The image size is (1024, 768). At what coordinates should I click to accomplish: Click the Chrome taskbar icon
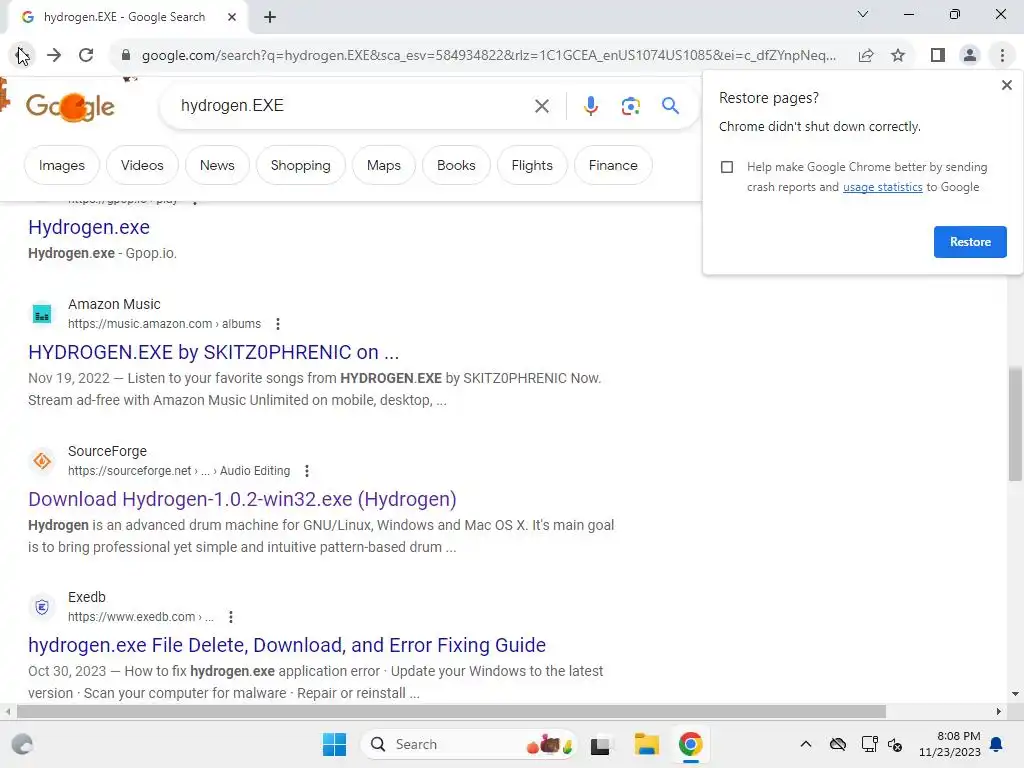click(x=690, y=744)
